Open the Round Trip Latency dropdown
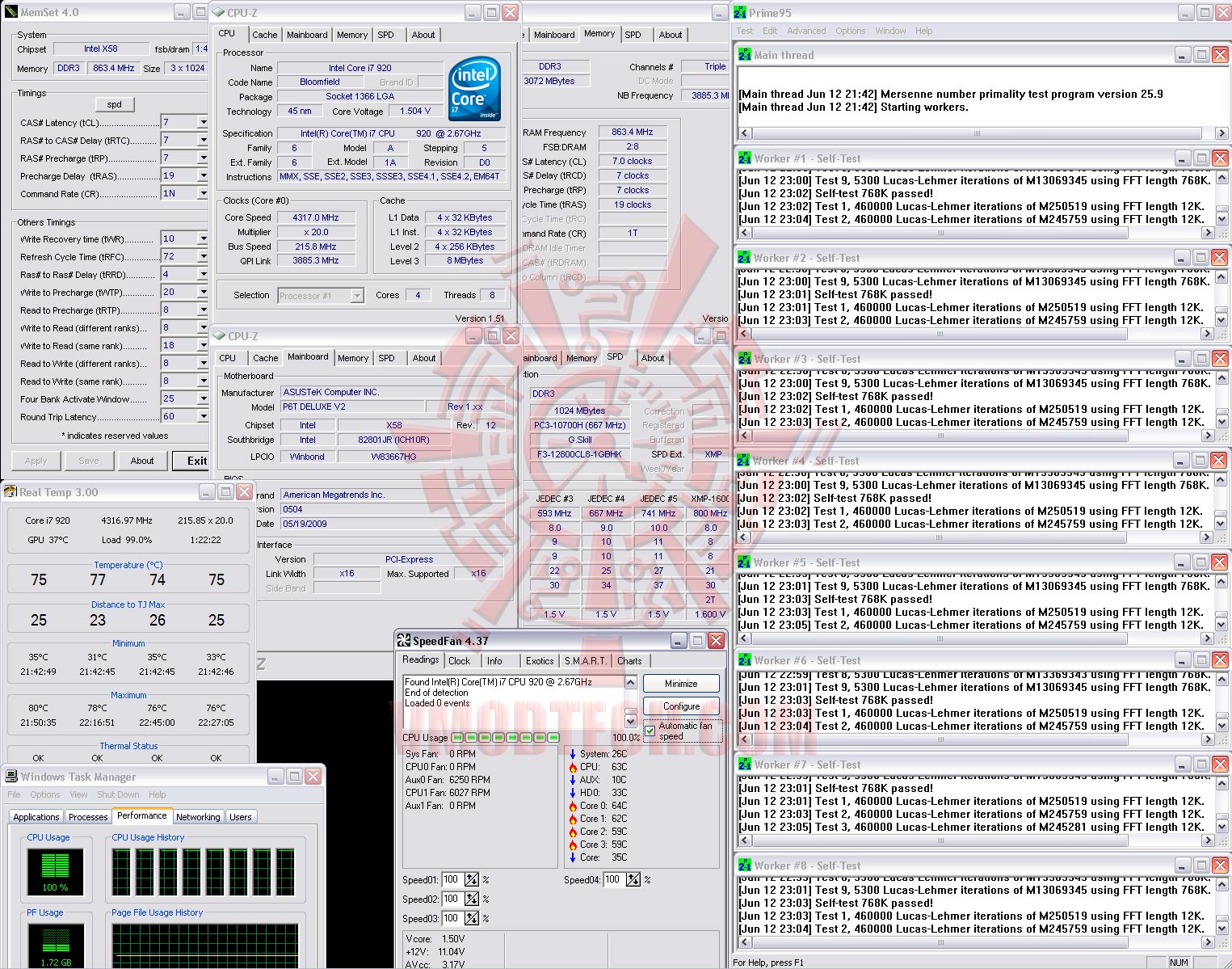The width and height of the screenshot is (1232, 969). (x=203, y=416)
